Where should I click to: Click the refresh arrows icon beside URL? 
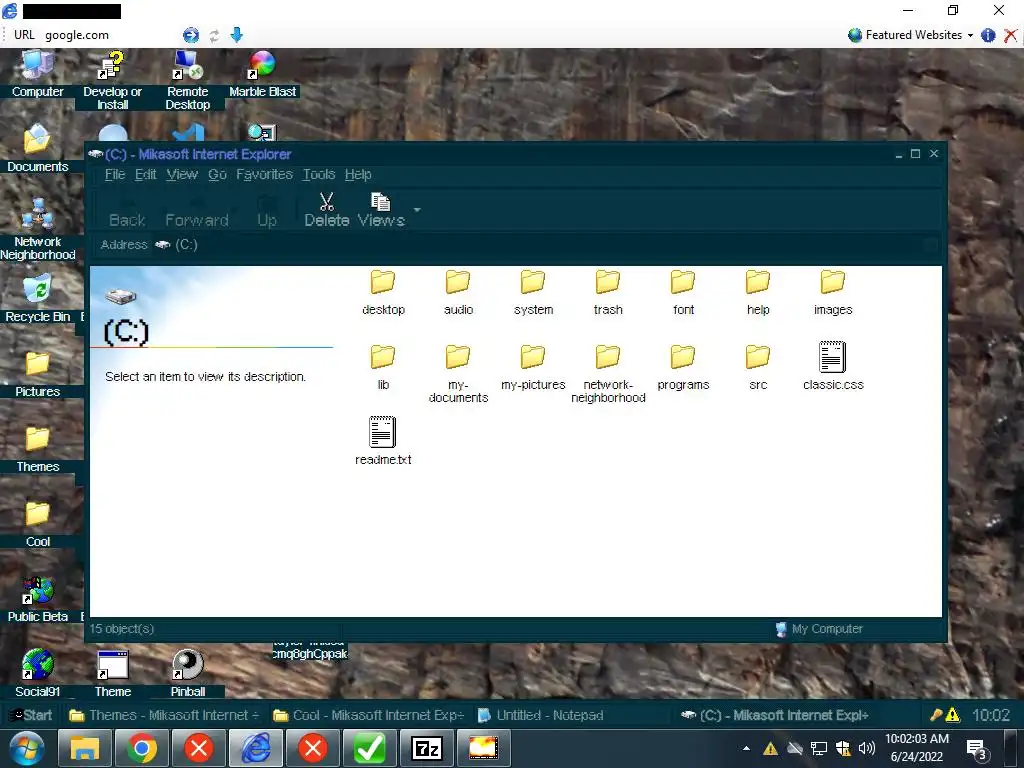214,35
